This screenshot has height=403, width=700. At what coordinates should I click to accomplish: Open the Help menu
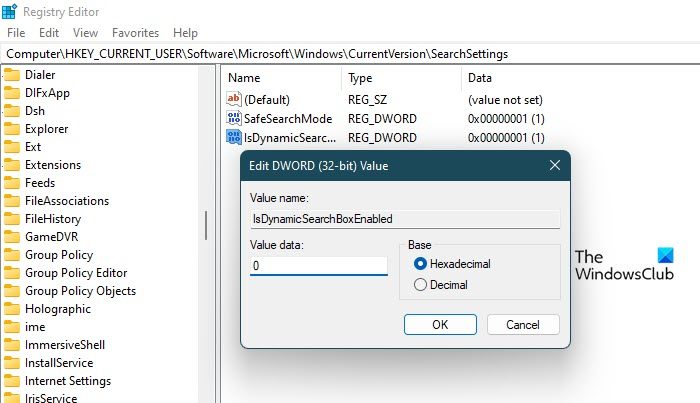coord(185,33)
